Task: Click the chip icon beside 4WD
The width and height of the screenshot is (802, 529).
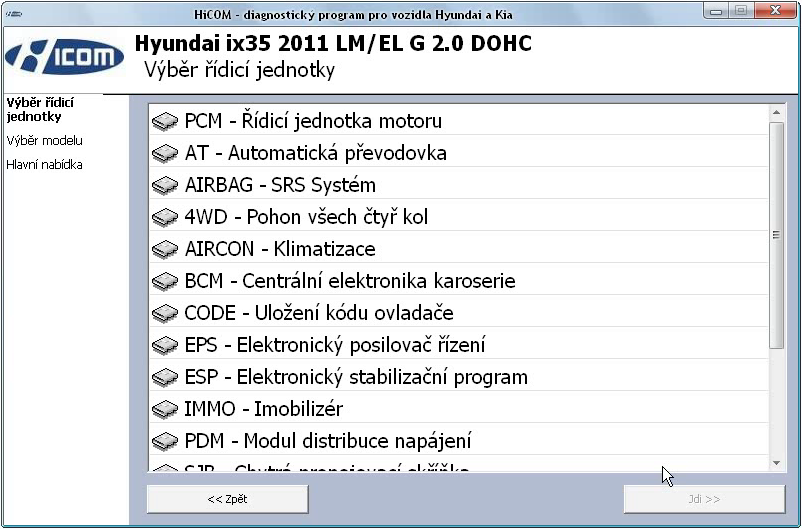Action: click(x=165, y=217)
